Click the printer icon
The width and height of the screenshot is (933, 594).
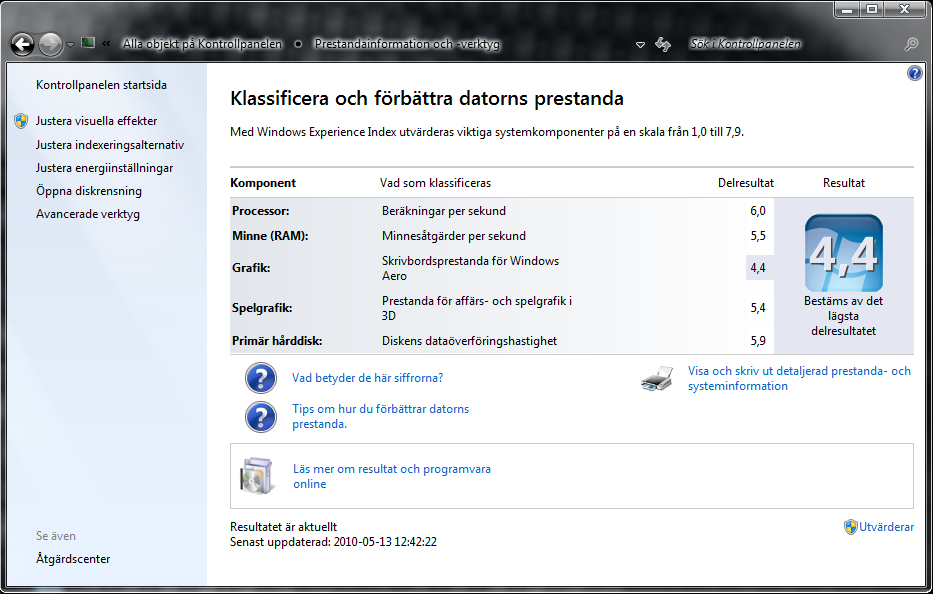pyautogui.click(x=657, y=379)
